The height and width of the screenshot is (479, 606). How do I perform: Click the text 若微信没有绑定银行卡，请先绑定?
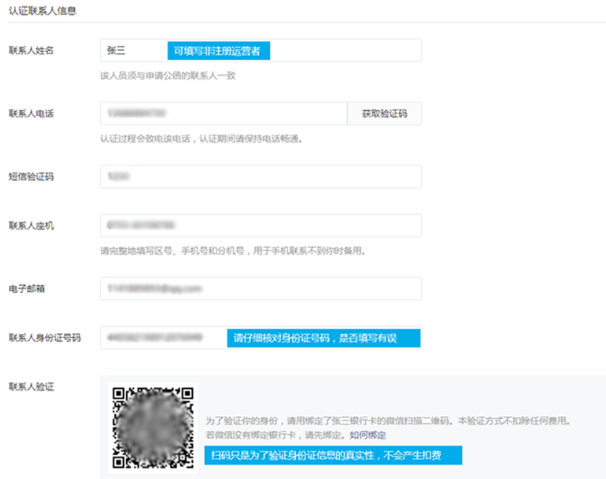point(276,435)
